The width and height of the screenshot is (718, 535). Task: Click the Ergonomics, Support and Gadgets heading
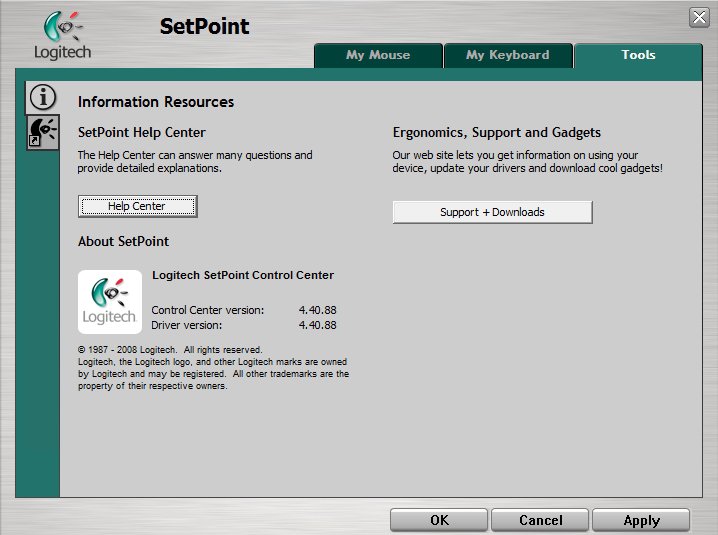[x=496, y=132]
